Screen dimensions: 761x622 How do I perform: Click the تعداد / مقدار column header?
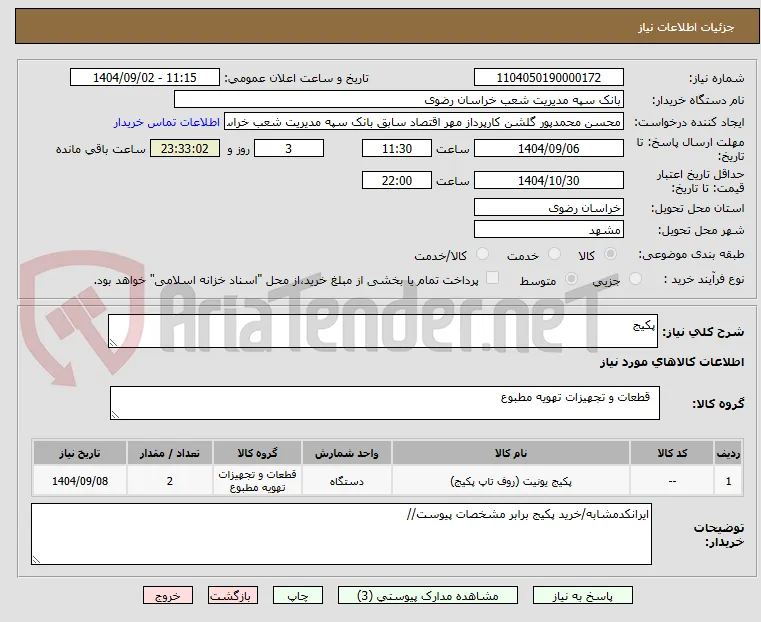pyautogui.click(x=169, y=453)
